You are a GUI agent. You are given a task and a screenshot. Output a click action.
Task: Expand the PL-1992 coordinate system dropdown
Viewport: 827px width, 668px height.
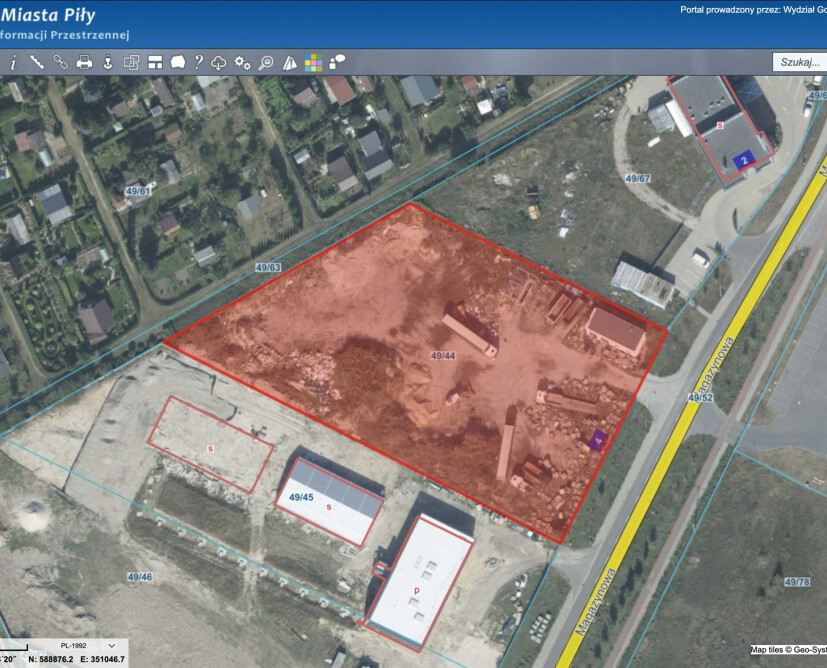(x=88, y=646)
